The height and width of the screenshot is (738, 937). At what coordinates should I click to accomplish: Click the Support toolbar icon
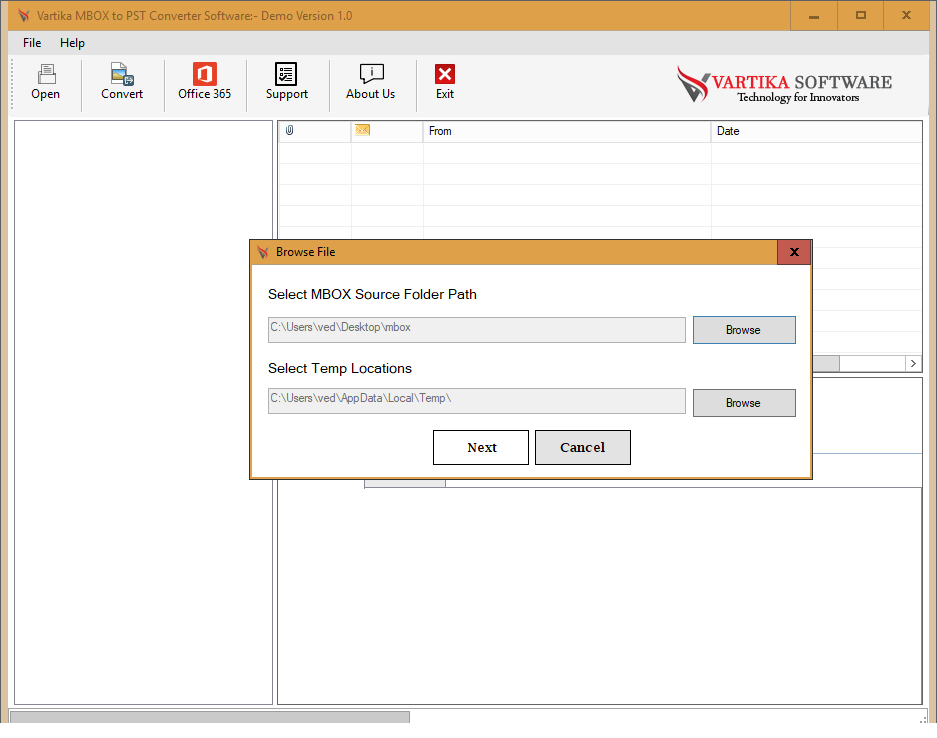pos(286,82)
